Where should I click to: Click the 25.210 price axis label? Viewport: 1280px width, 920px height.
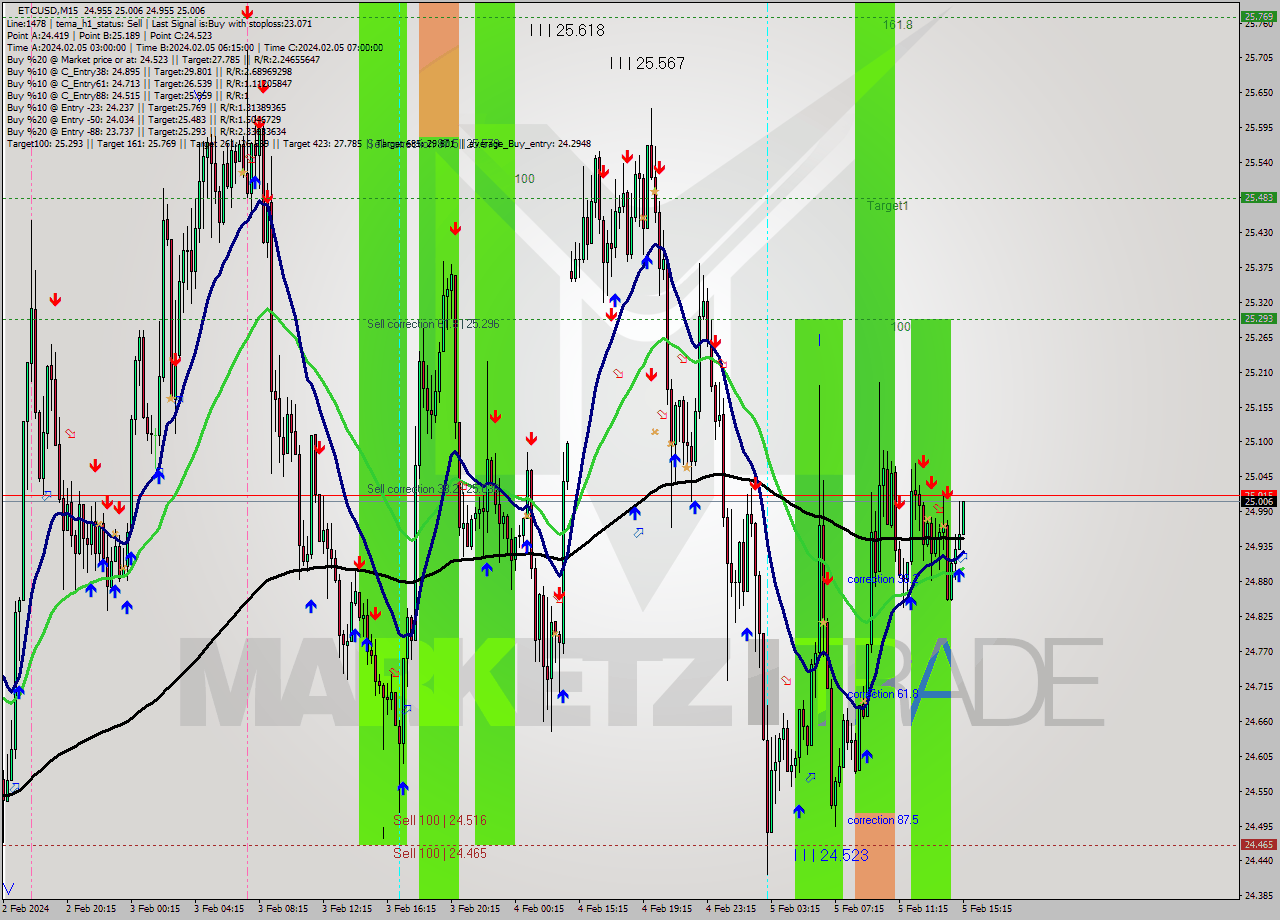(x=1257, y=372)
